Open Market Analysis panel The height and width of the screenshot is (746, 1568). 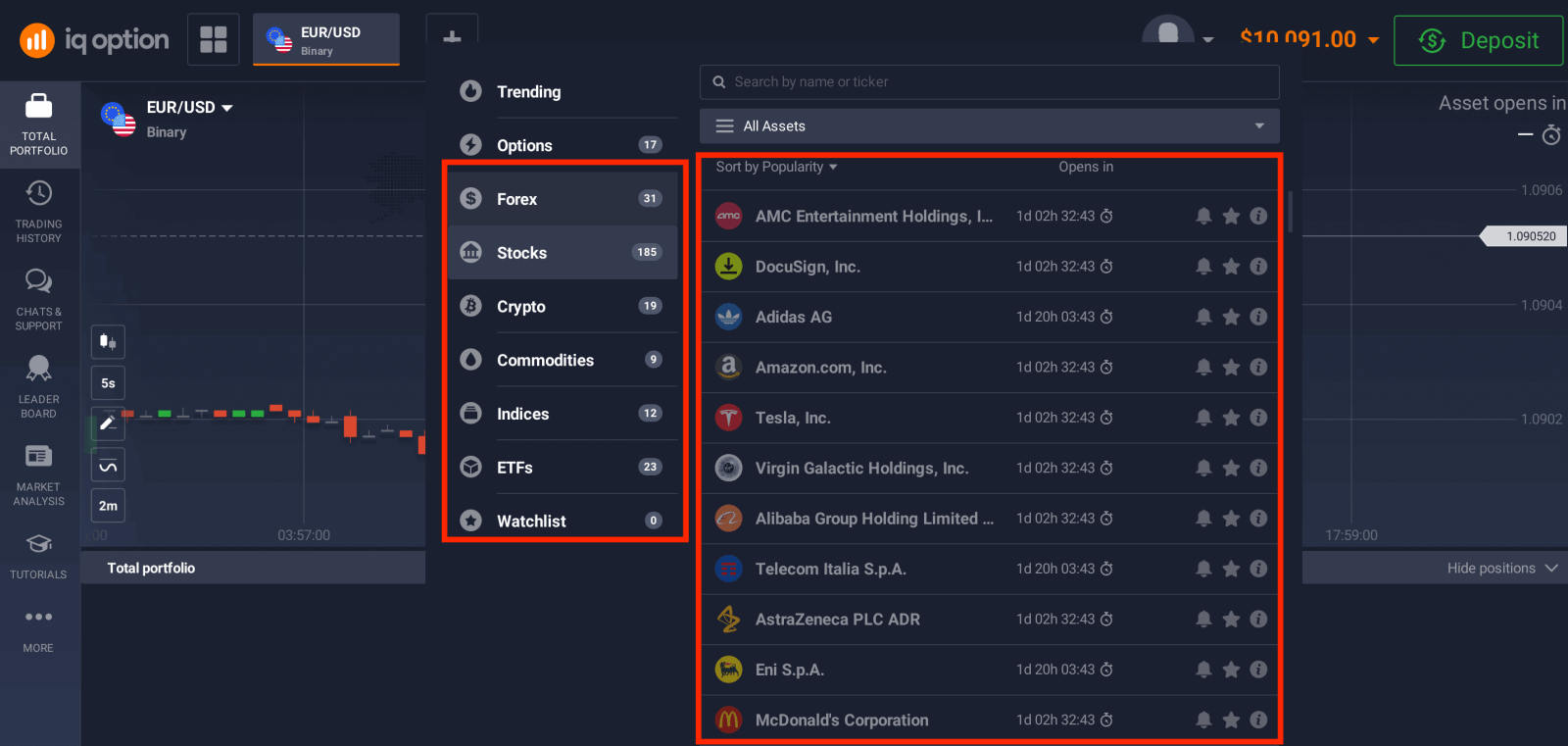point(39,474)
